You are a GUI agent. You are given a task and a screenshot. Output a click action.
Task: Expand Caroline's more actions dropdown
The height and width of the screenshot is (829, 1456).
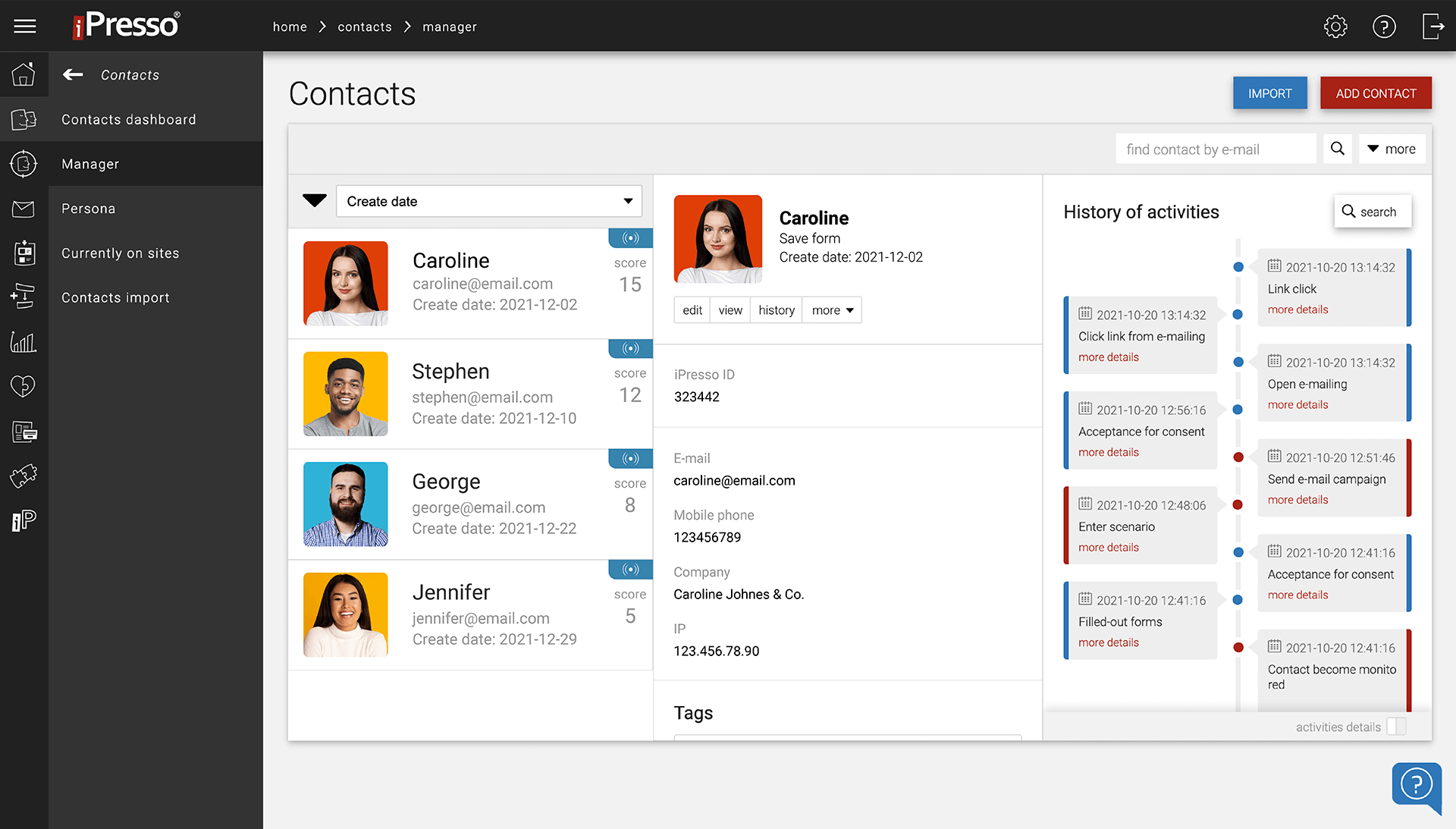tap(832, 310)
